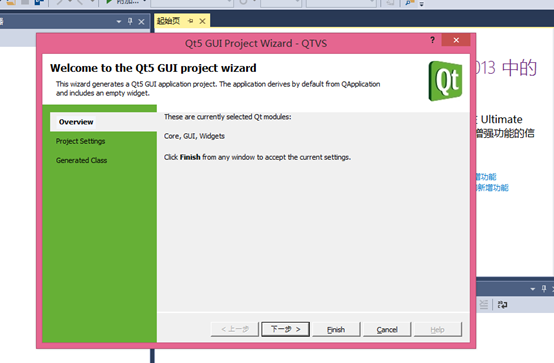Screen dimensions: 554x363
Task: Click the 'These are currently selected Qt modules:' text
Action: (228, 117)
